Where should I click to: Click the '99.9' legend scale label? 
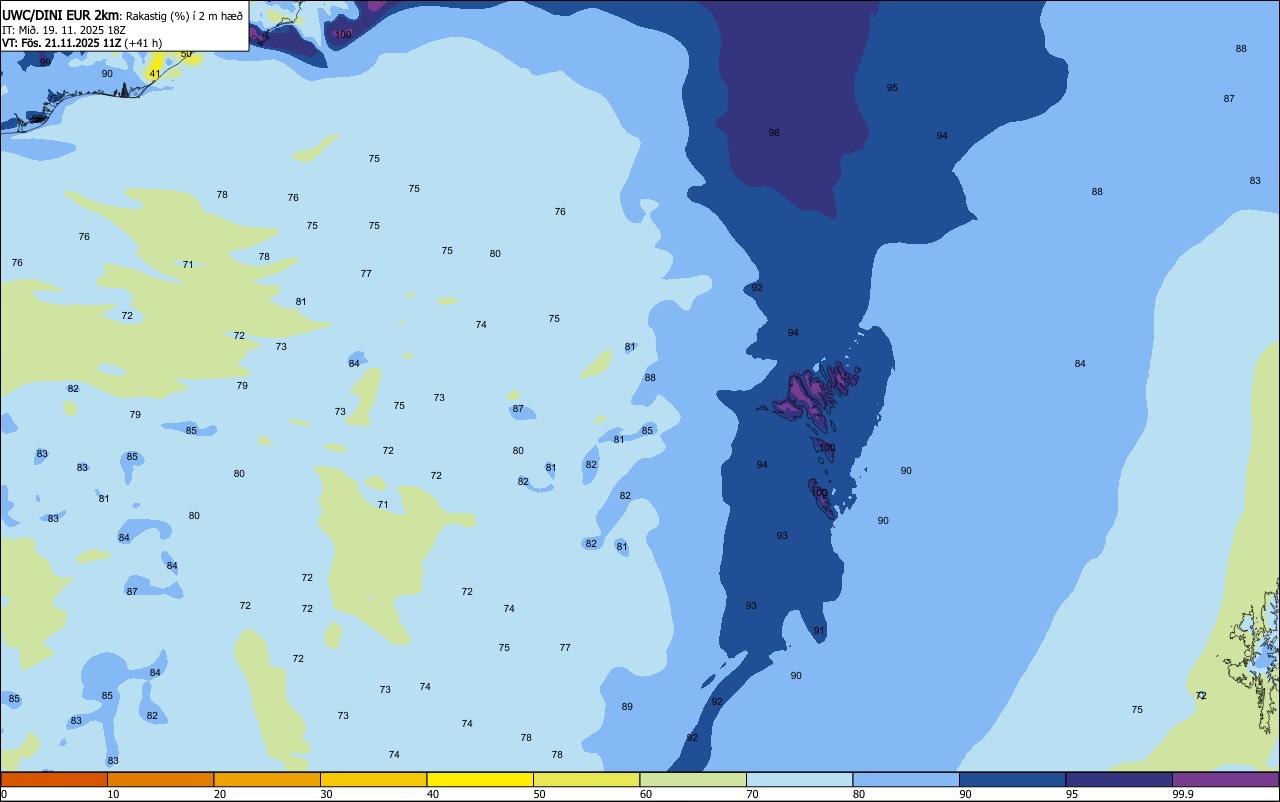pos(1183,794)
